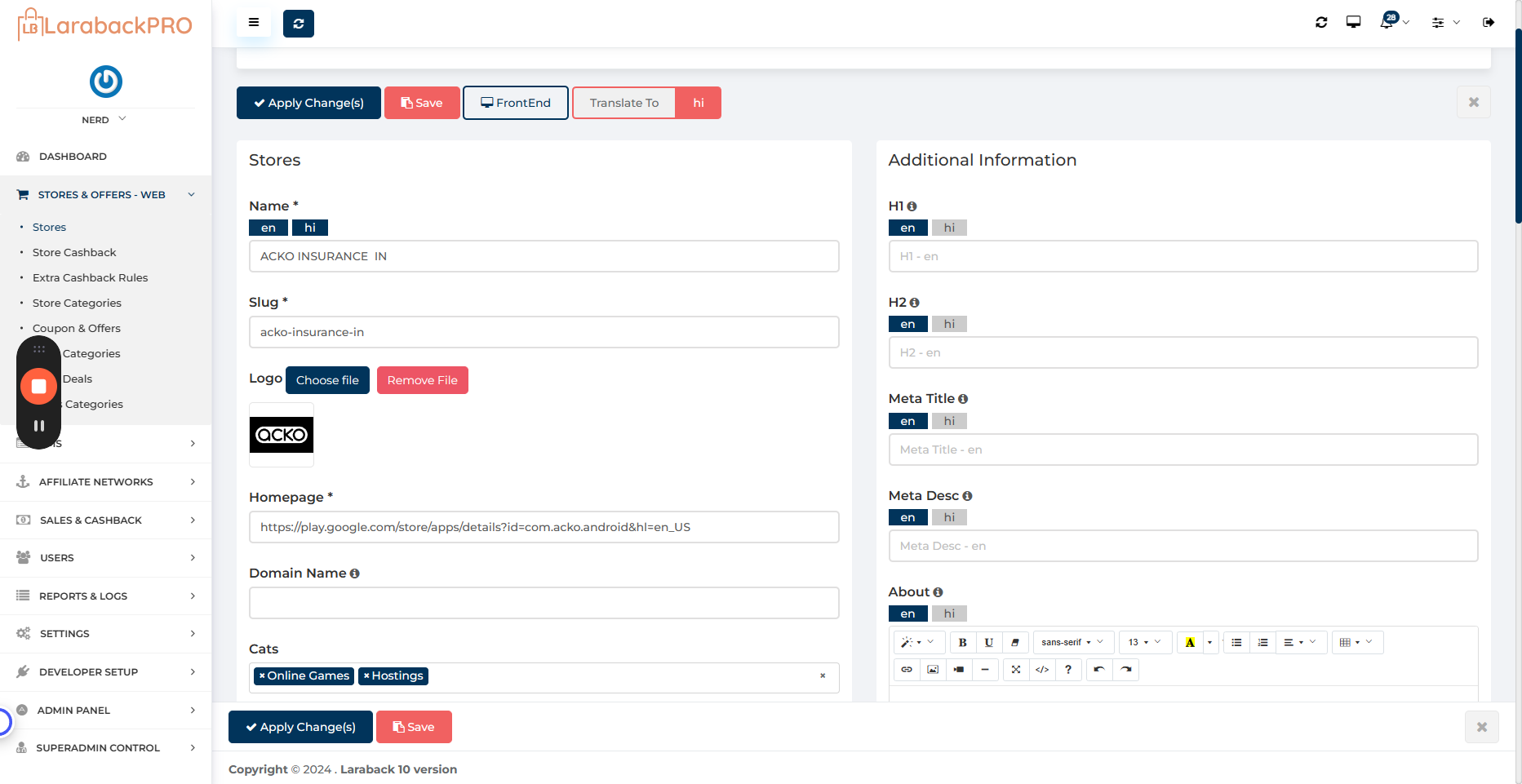Open Developer Setup menu

tap(106, 672)
